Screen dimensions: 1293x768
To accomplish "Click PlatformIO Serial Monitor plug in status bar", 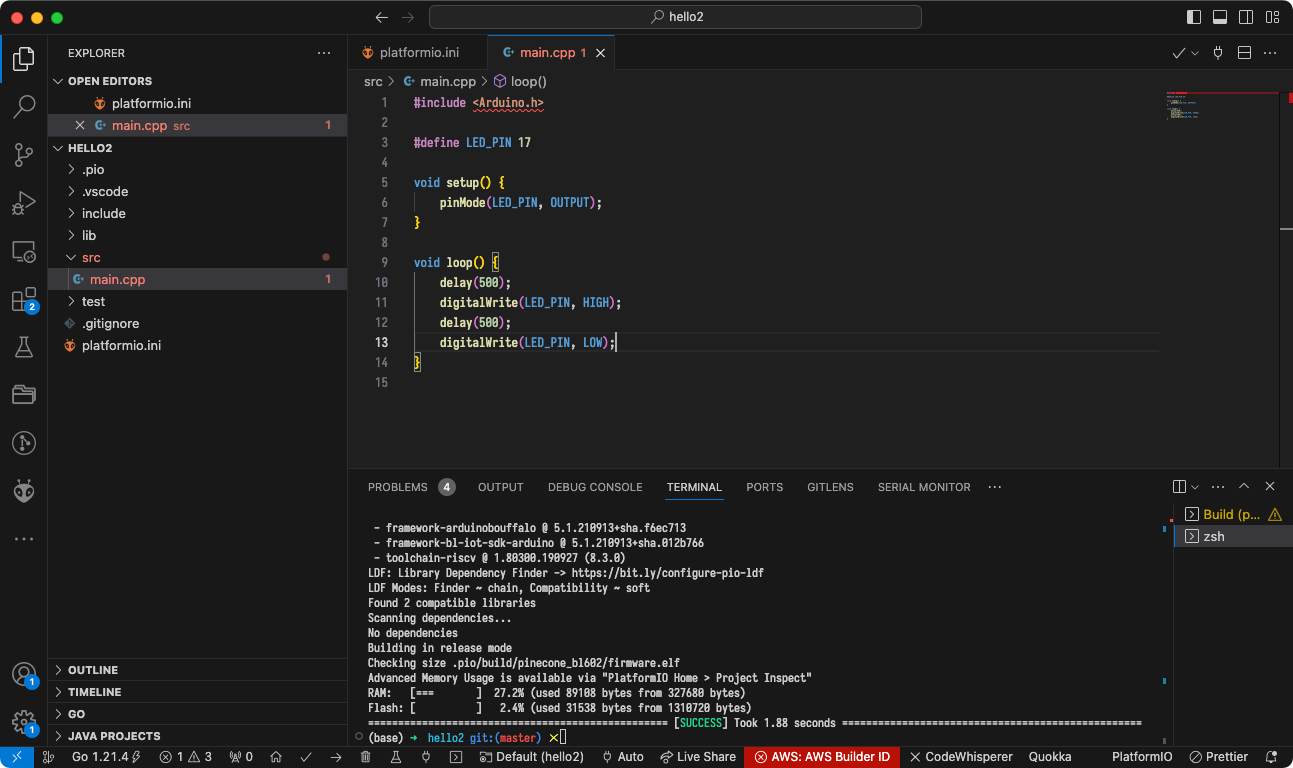I will click(x=426, y=757).
